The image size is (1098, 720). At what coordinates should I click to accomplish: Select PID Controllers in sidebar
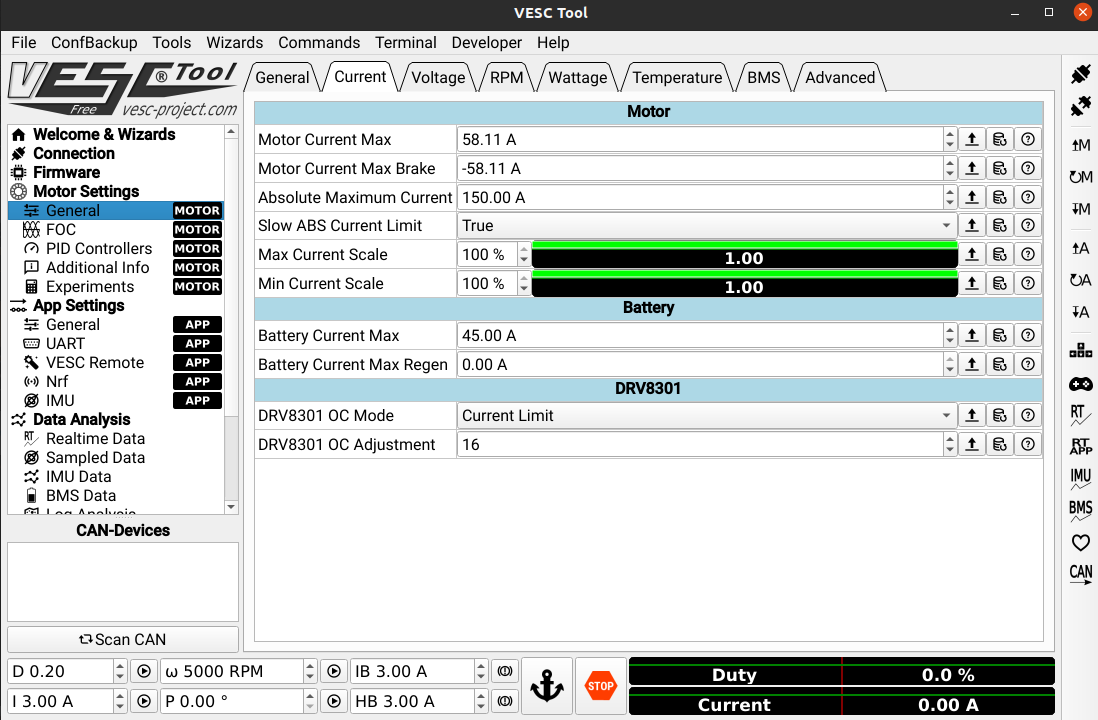click(99, 249)
